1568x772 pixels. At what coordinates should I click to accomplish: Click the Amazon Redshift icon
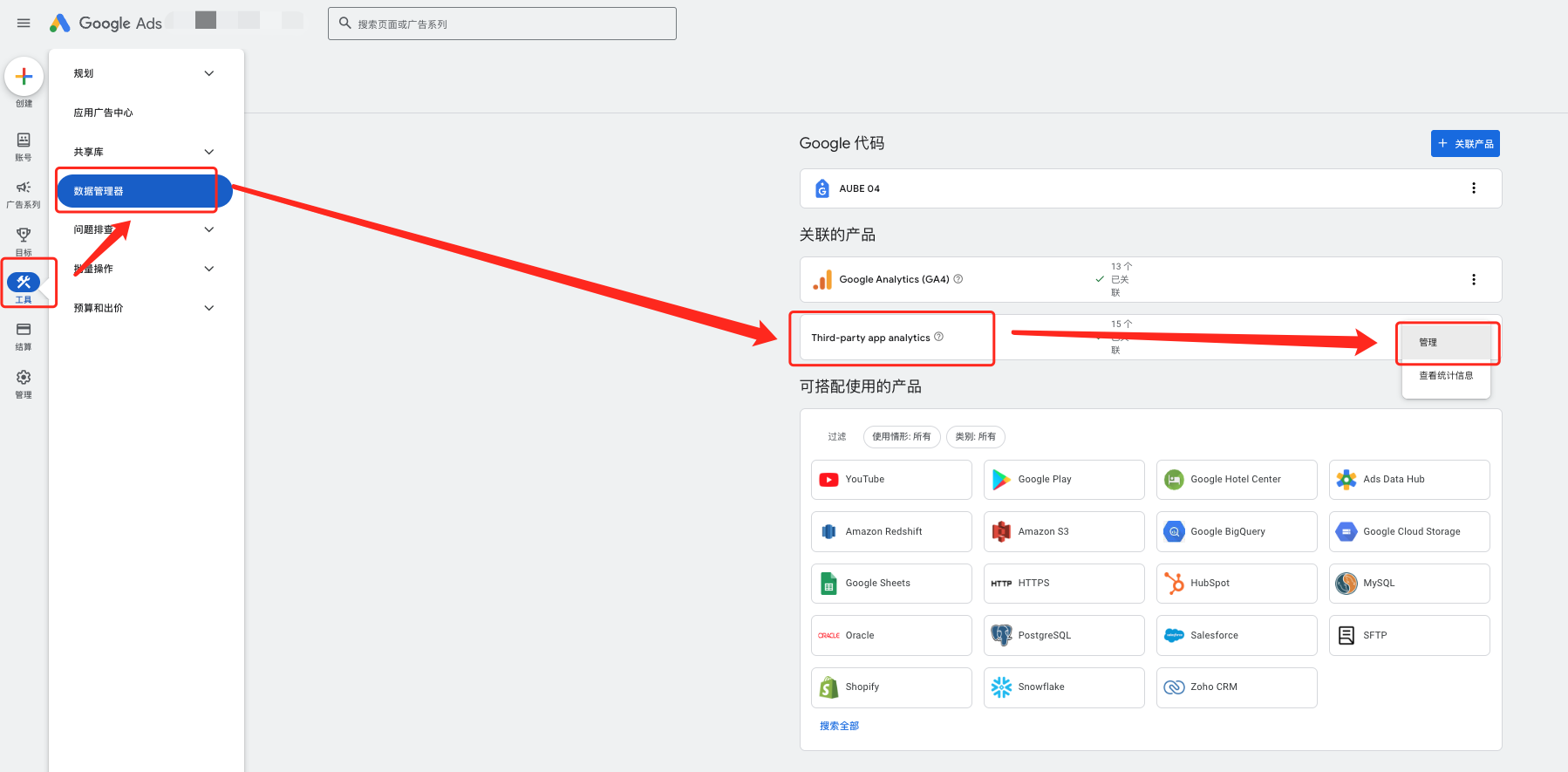pyautogui.click(x=828, y=531)
